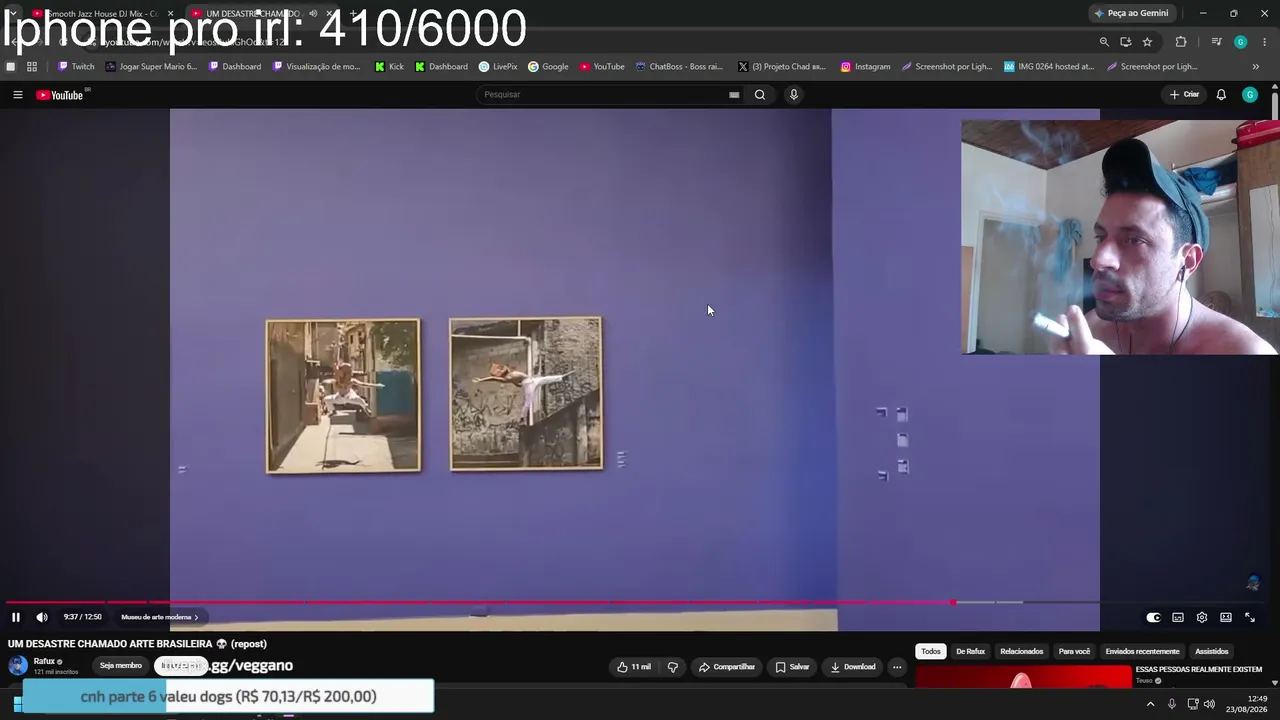Open the (3) Projeto Chad bookmark

pos(782,67)
